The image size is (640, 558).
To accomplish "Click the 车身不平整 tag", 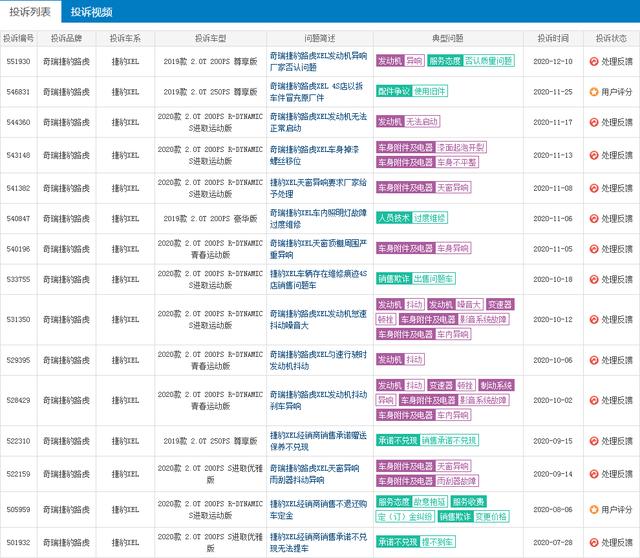I will point(457,162).
